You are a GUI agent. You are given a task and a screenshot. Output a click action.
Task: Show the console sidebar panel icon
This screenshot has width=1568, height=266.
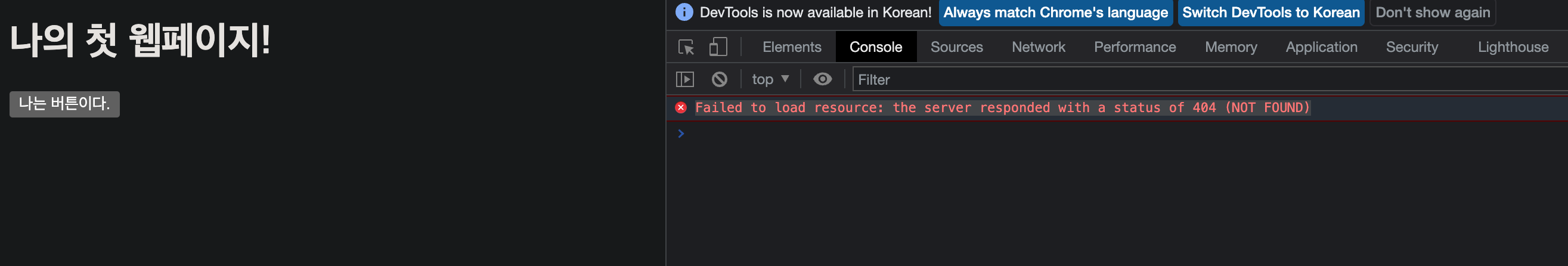click(685, 79)
